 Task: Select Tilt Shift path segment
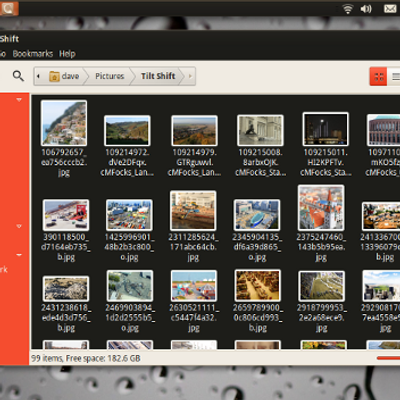tap(158, 76)
